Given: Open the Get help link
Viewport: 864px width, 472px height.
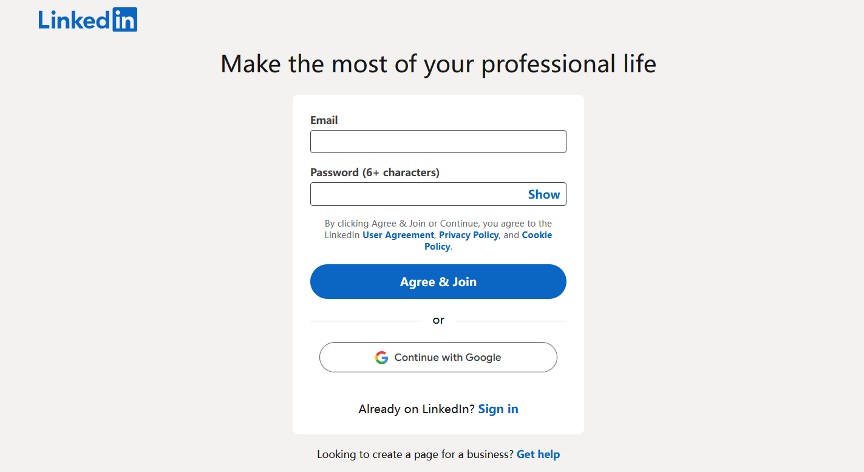Looking at the screenshot, I should pos(538,455).
